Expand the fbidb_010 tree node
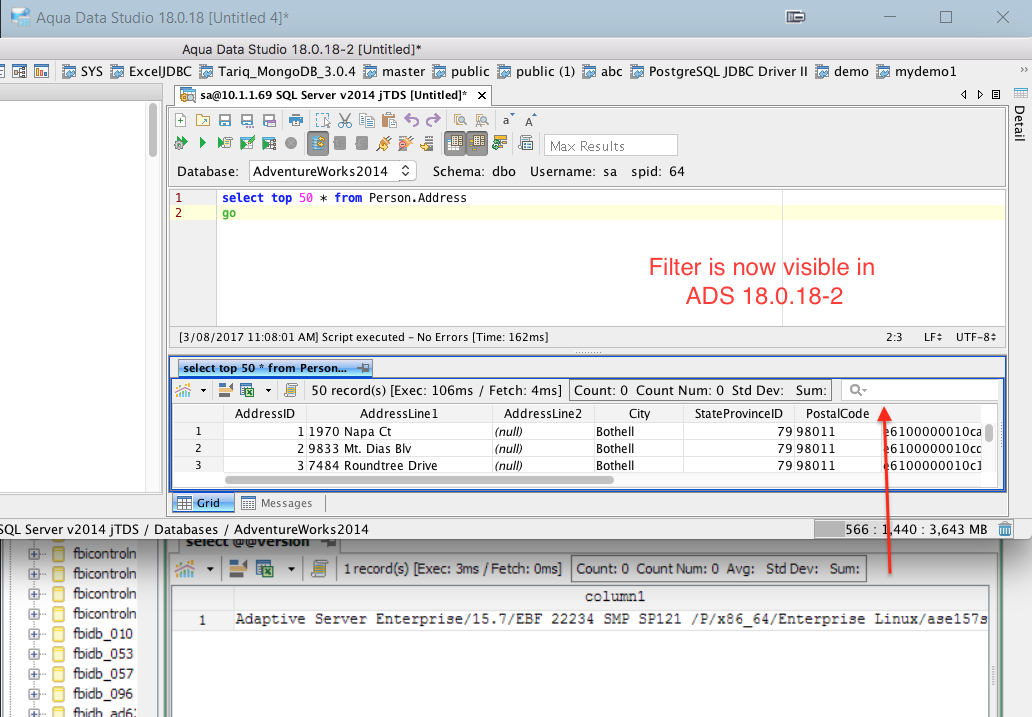Viewport: 1032px width, 717px height. pos(34,634)
